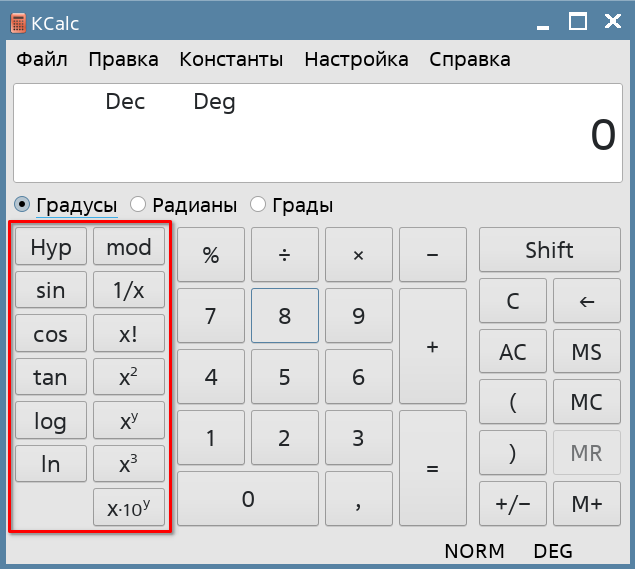Click the calculator result display field

point(317,134)
